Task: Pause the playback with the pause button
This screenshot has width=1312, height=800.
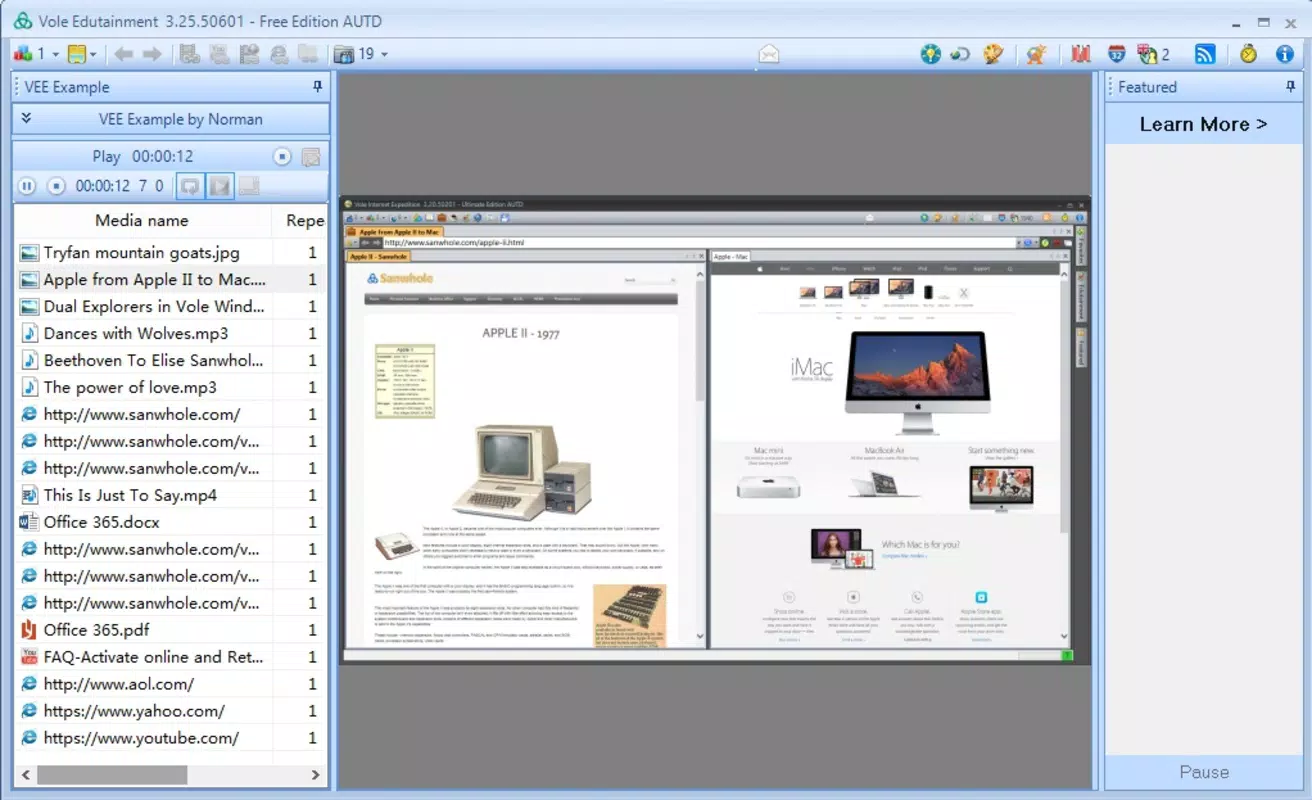Action: (x=27, y=186)
